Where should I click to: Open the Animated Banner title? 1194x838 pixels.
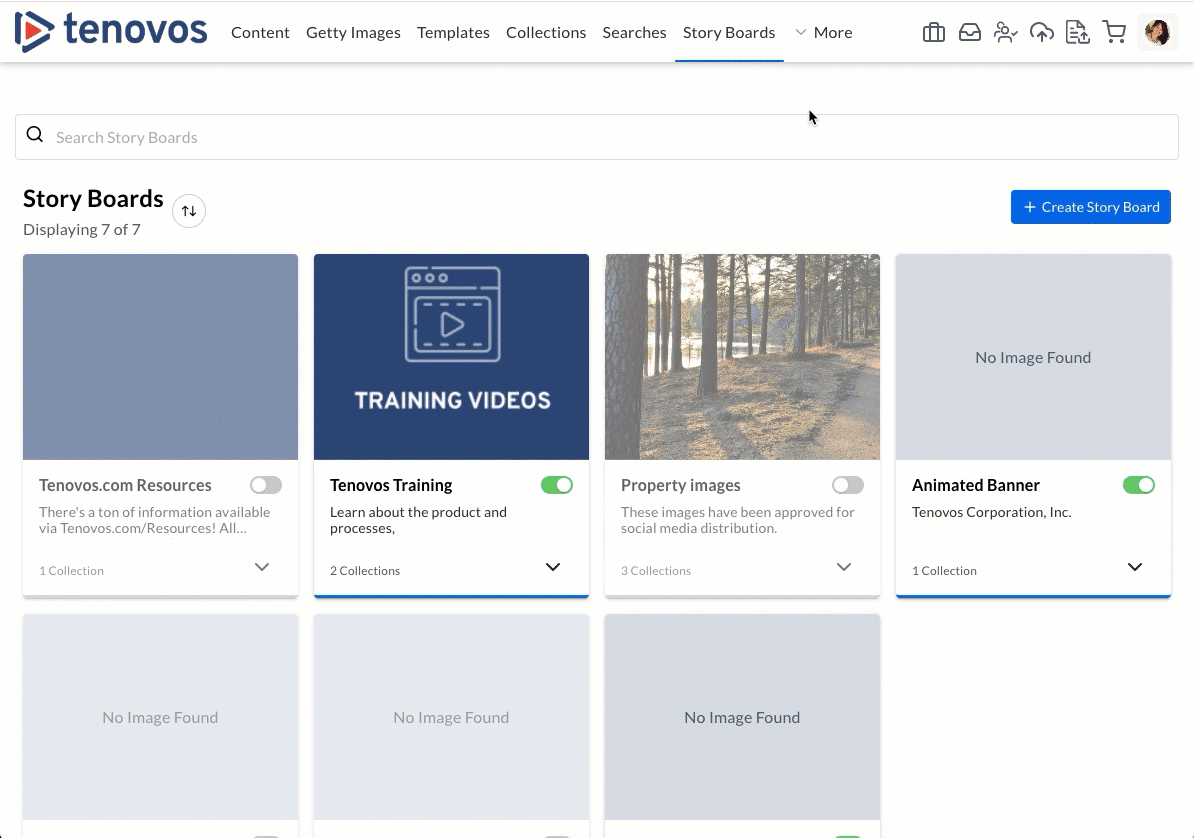coord(975,485)
